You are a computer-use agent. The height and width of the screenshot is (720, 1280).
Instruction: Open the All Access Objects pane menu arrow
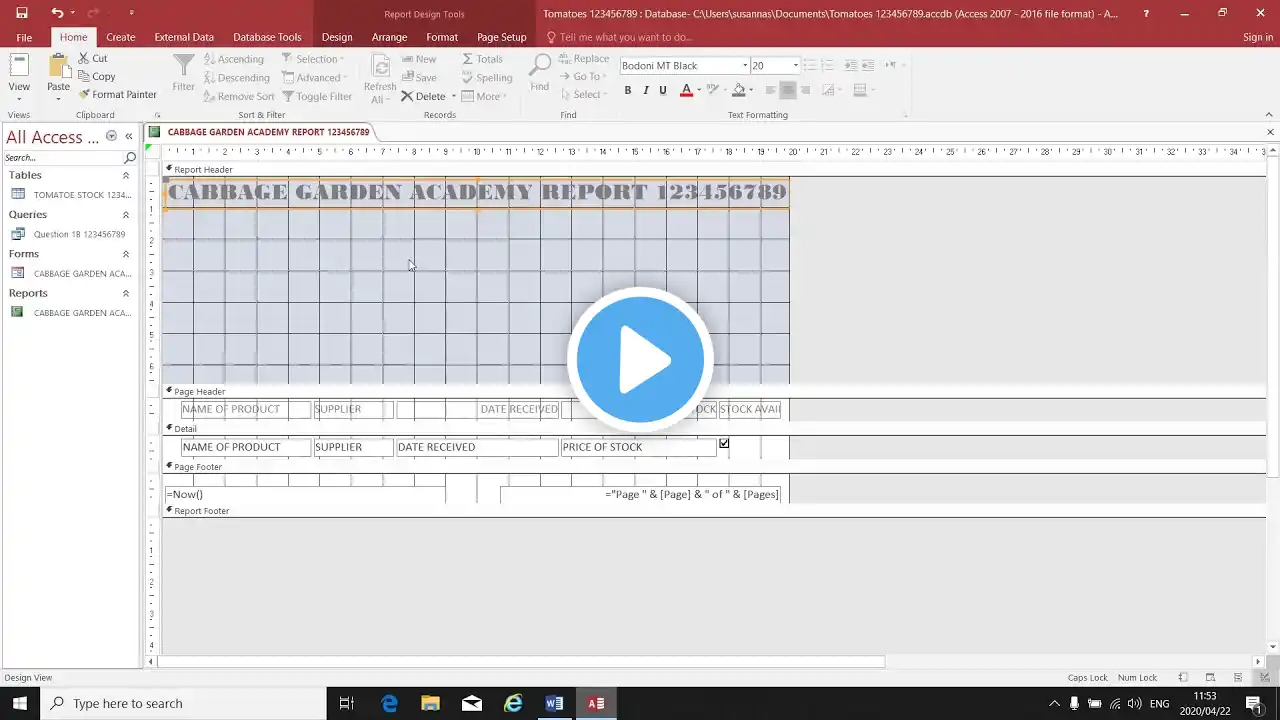[x=111, y=136]
